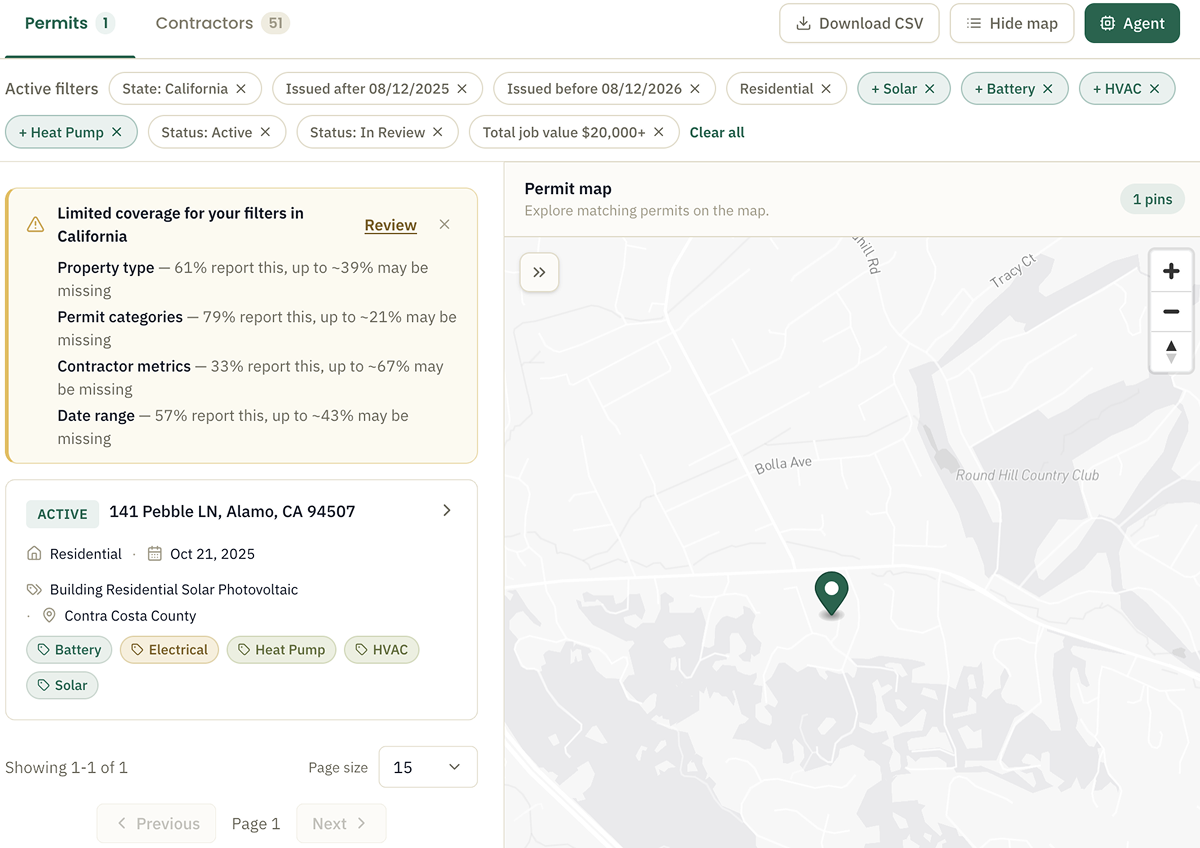This screenshot has width=1200, height=848.
Task: Collapse the list panel with double-chevron button
Action: pos(539,272)
